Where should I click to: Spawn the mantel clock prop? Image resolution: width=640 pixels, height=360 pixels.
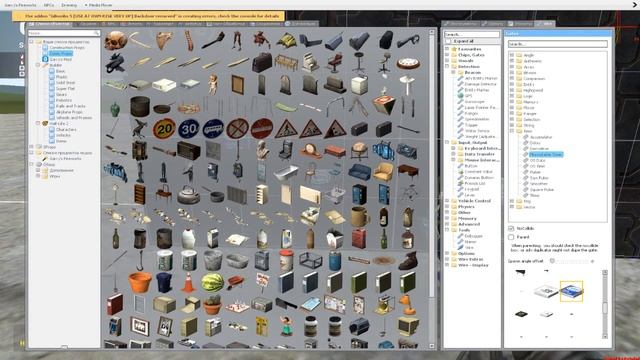click(311, 150)
